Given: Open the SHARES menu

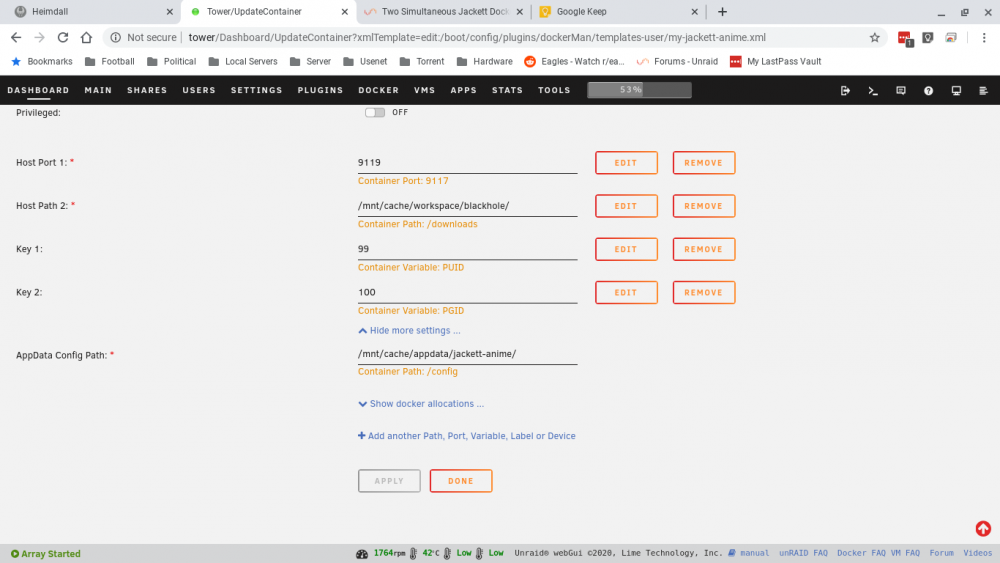Looking at the screenshot, I should tap(147, 91).
